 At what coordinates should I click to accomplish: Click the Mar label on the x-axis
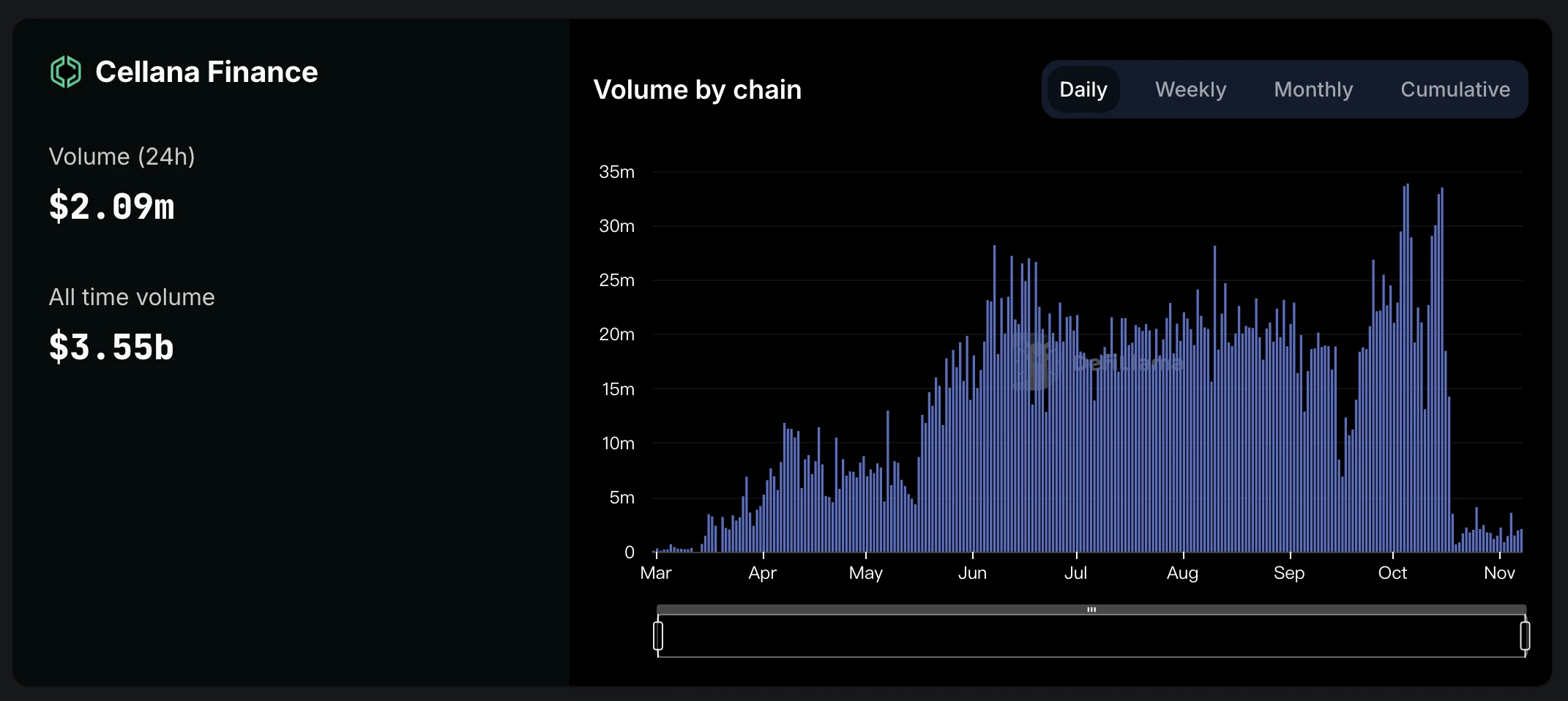point(655,573)
